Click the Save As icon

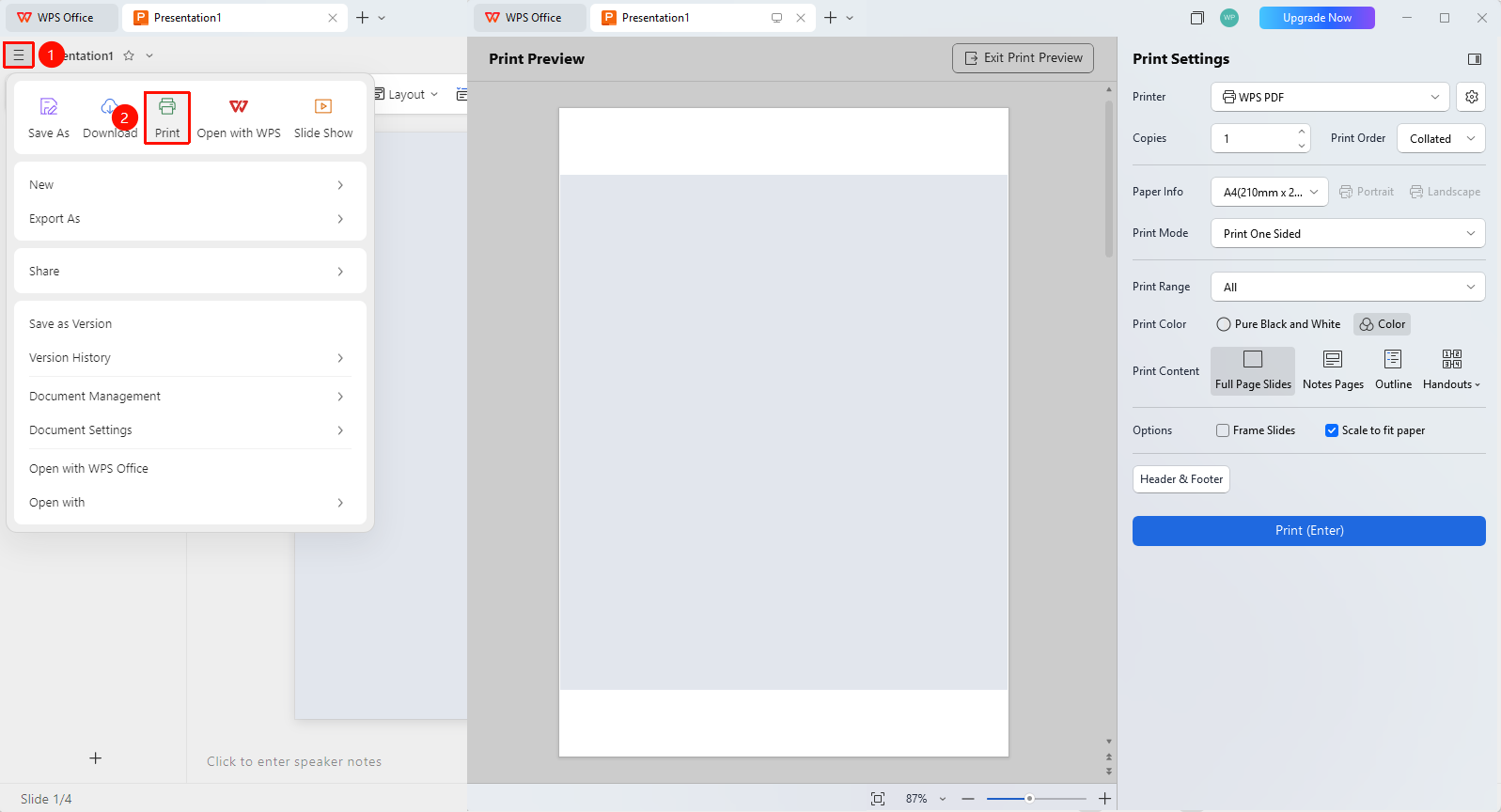(49, 117)
